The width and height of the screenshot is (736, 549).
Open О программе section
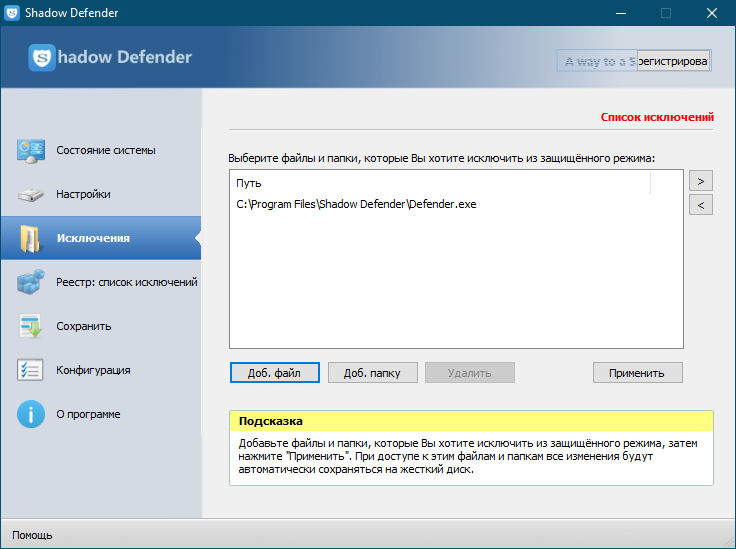pyautogui.click(x=101, y=414)
